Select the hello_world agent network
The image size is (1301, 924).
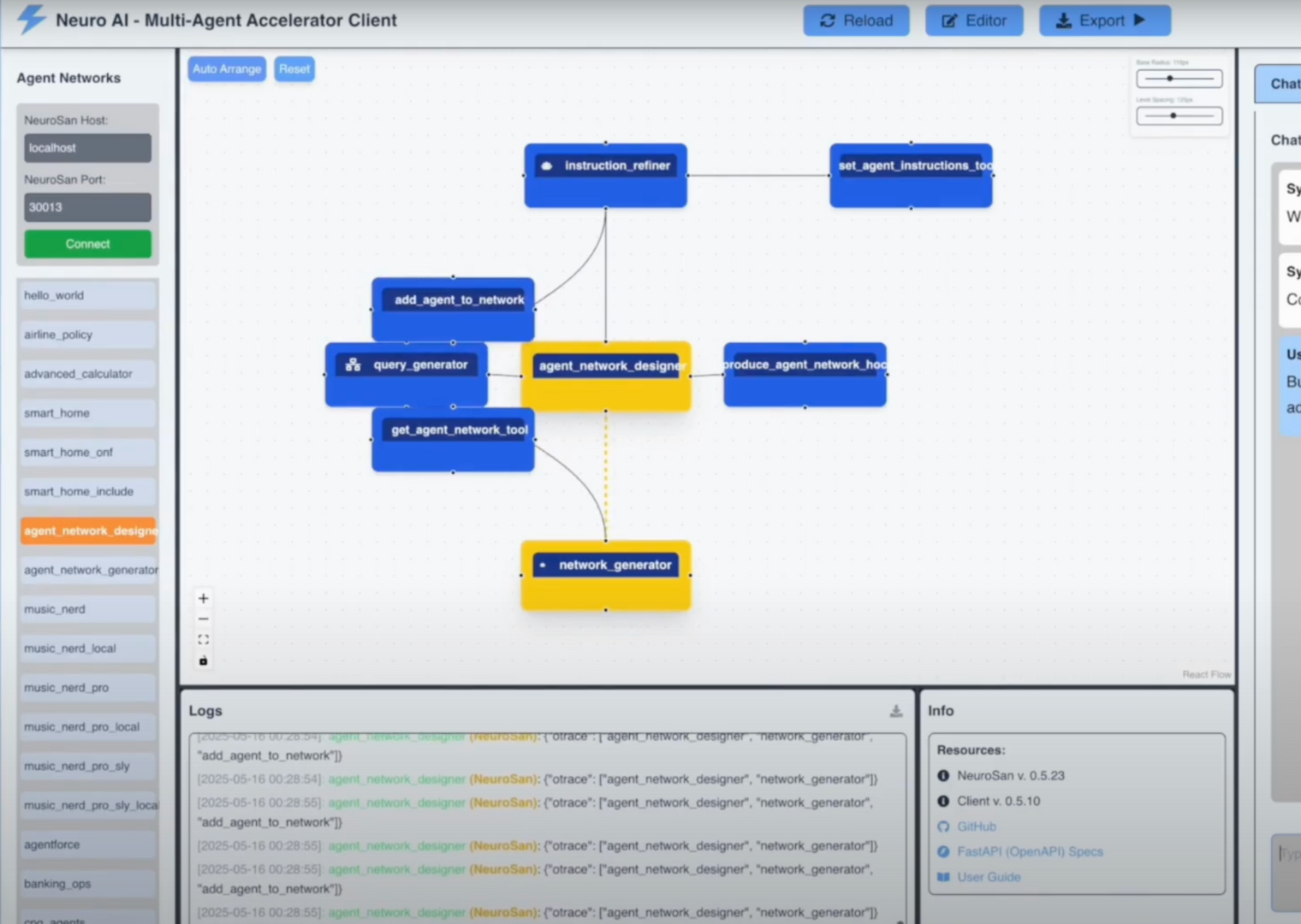click(x=87, y=295)
